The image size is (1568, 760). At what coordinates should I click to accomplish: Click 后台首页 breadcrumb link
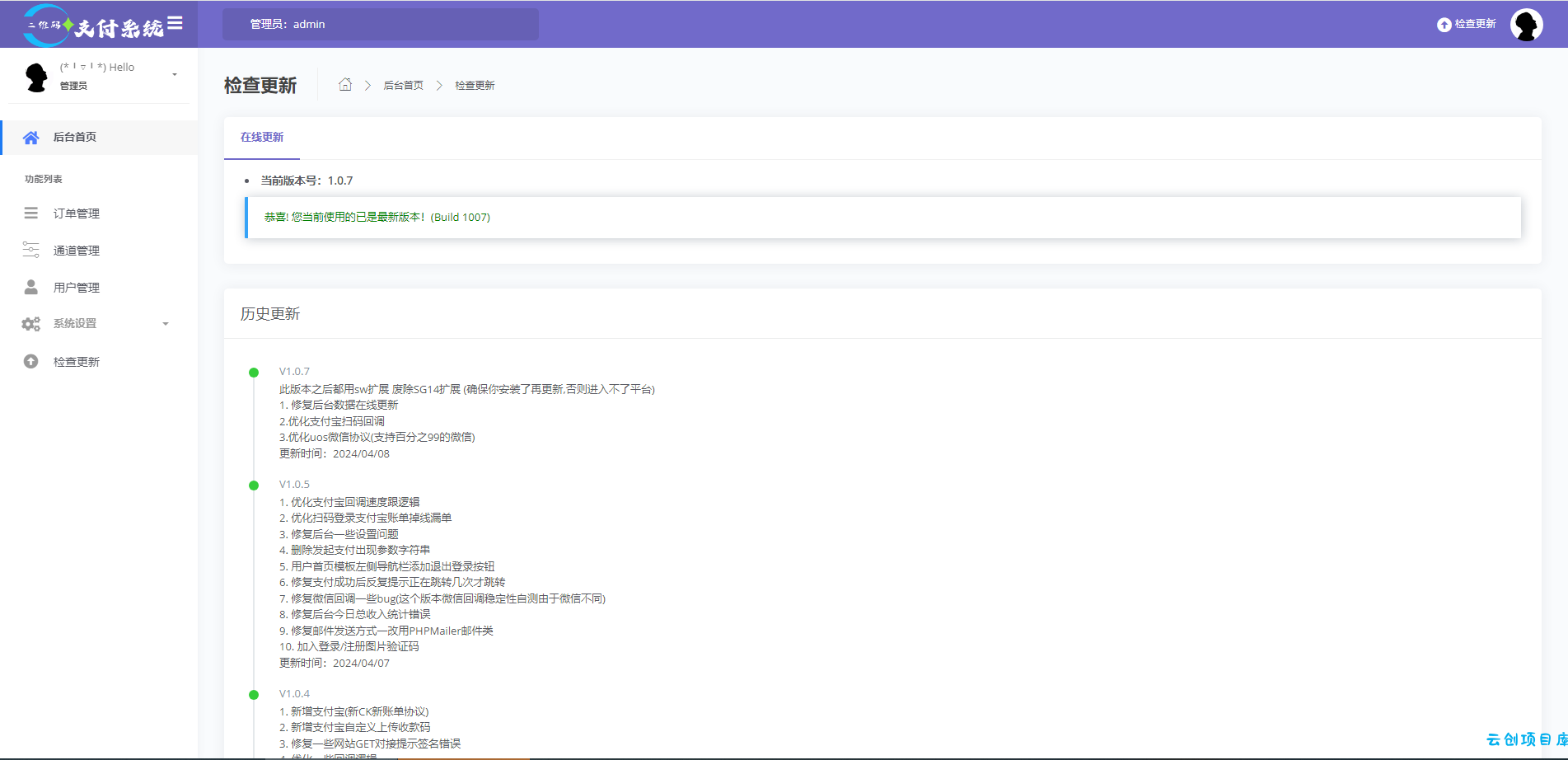click(403, 85)
